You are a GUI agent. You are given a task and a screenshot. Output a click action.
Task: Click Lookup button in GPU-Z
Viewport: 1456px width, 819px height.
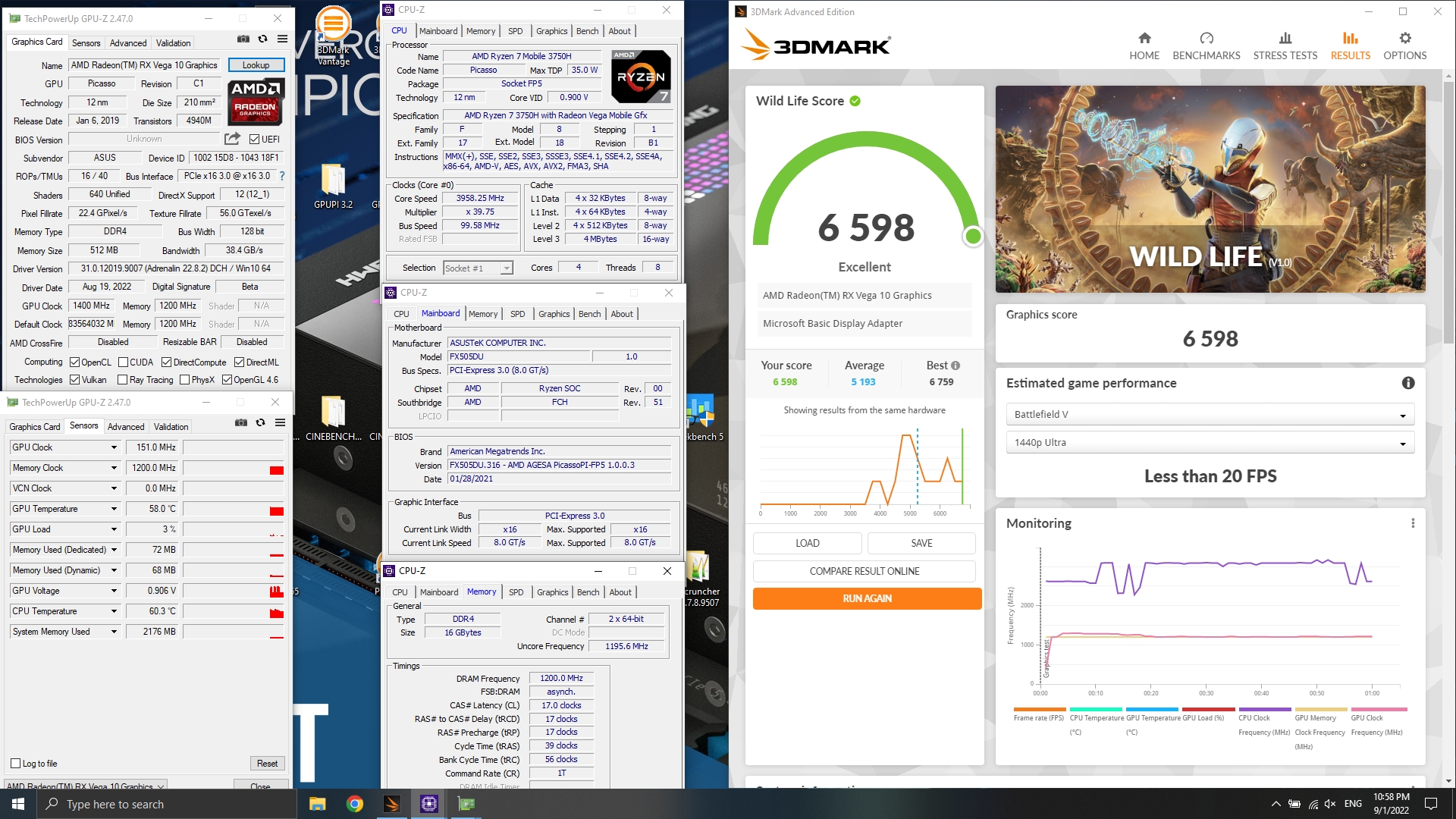click(256, 65)
